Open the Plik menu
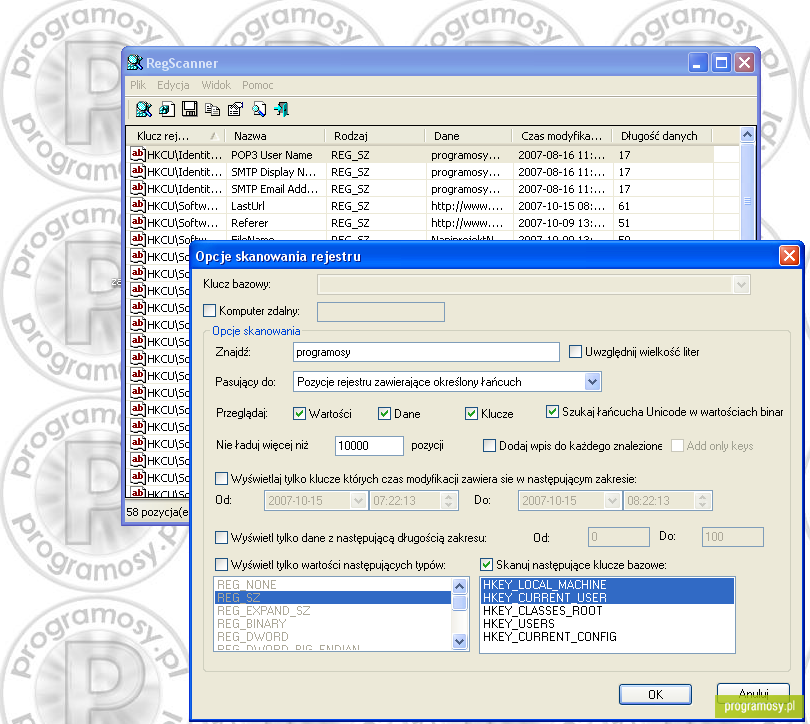 point(138,85)
